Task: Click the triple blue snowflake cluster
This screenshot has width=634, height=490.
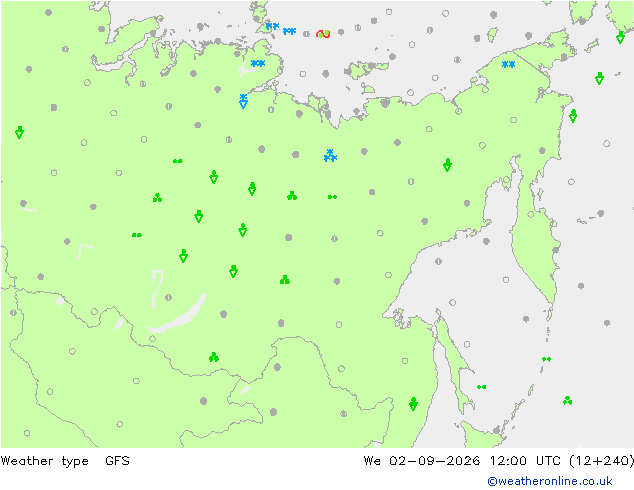Action: [330, 156]
